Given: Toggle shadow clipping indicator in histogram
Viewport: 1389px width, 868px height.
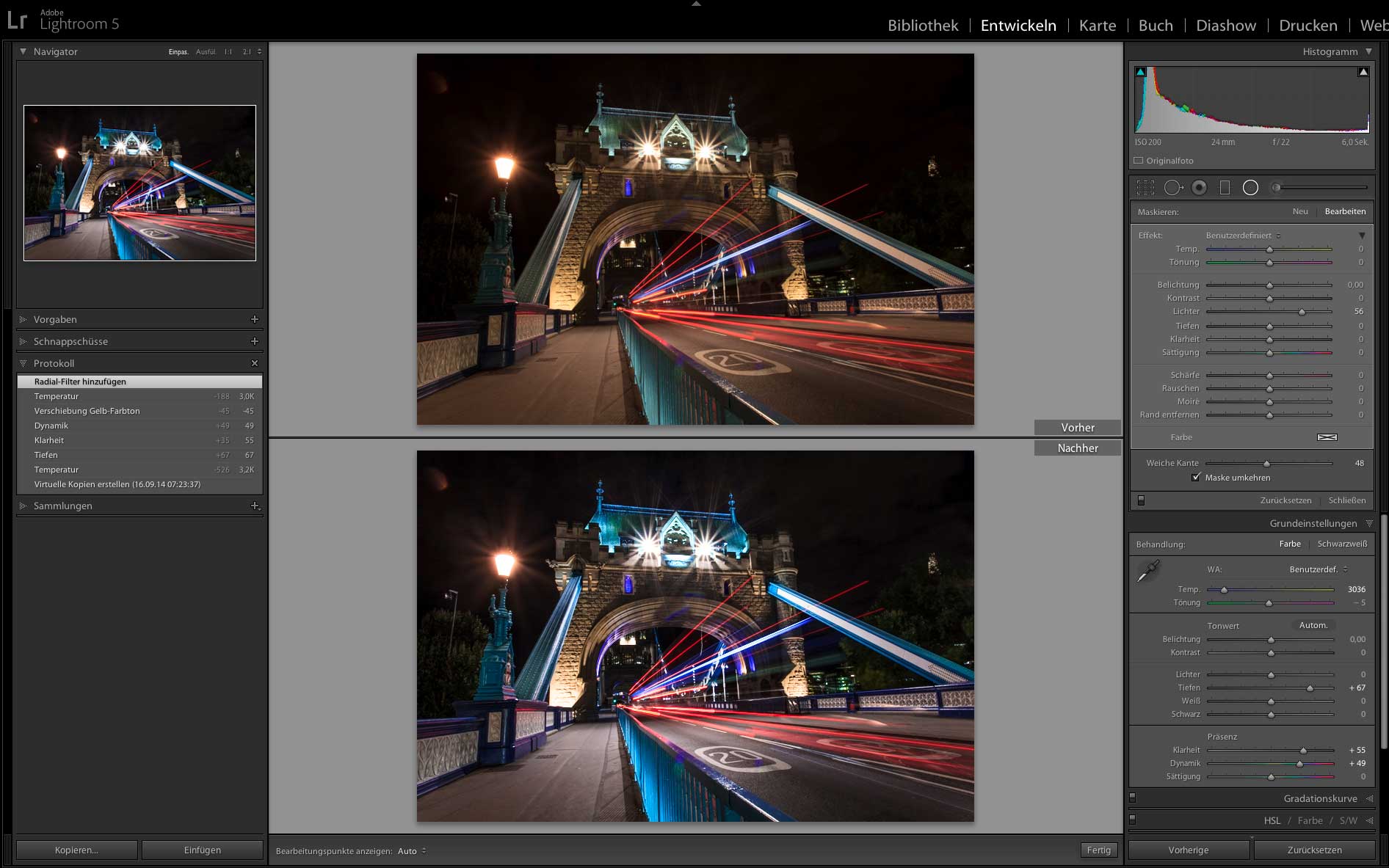Looking at the screenshot, I should click(1141, 72).
